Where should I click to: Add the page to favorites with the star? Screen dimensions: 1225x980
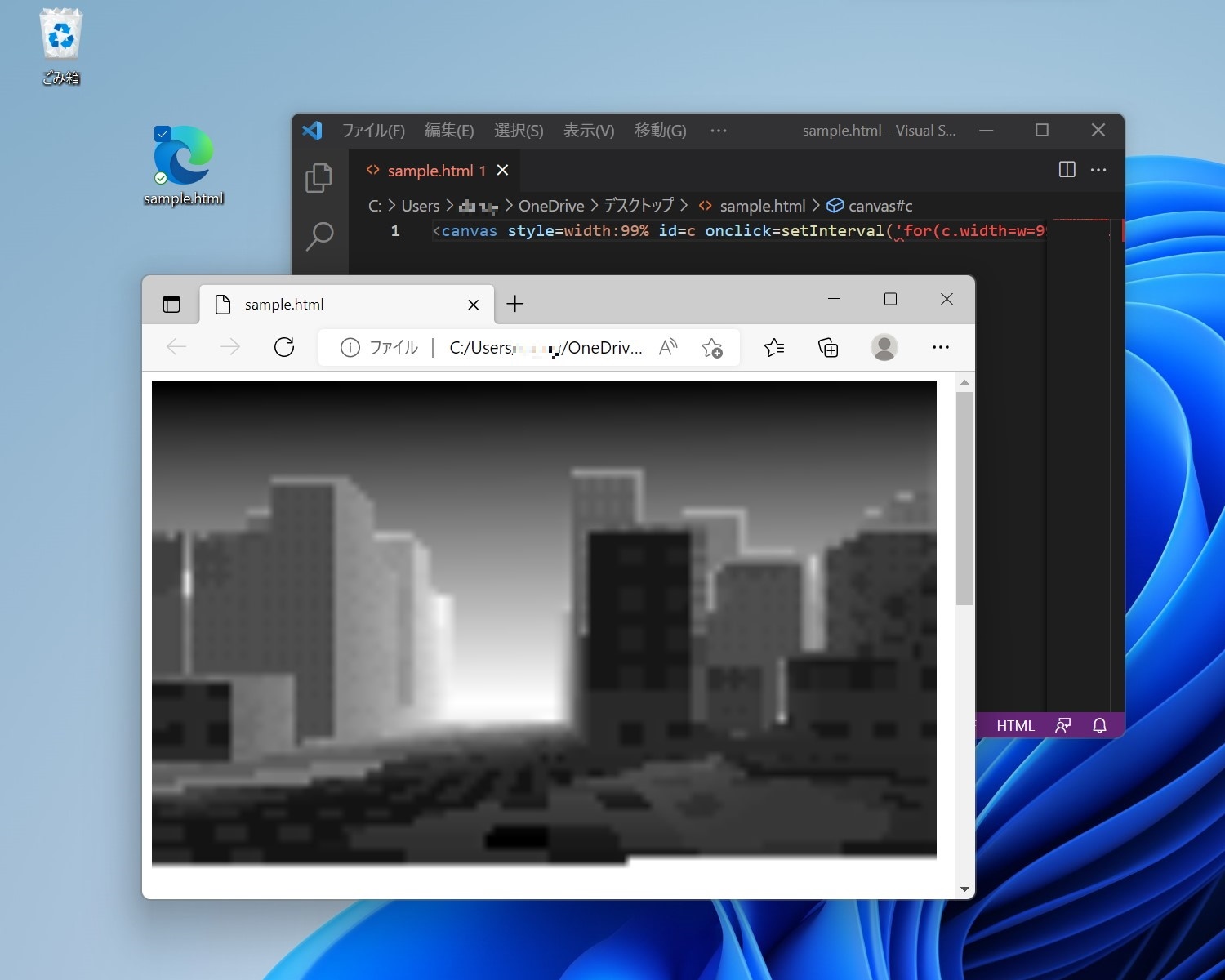(713, 349)
